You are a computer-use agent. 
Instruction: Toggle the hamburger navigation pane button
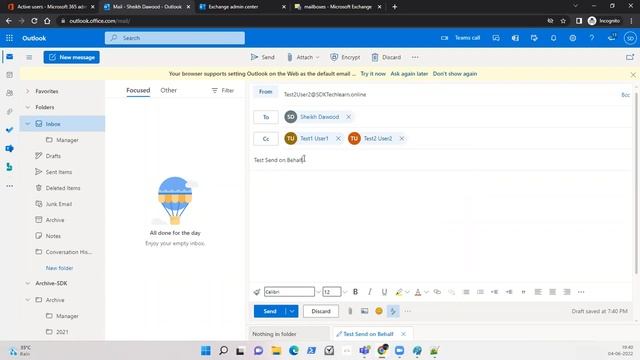29,57
